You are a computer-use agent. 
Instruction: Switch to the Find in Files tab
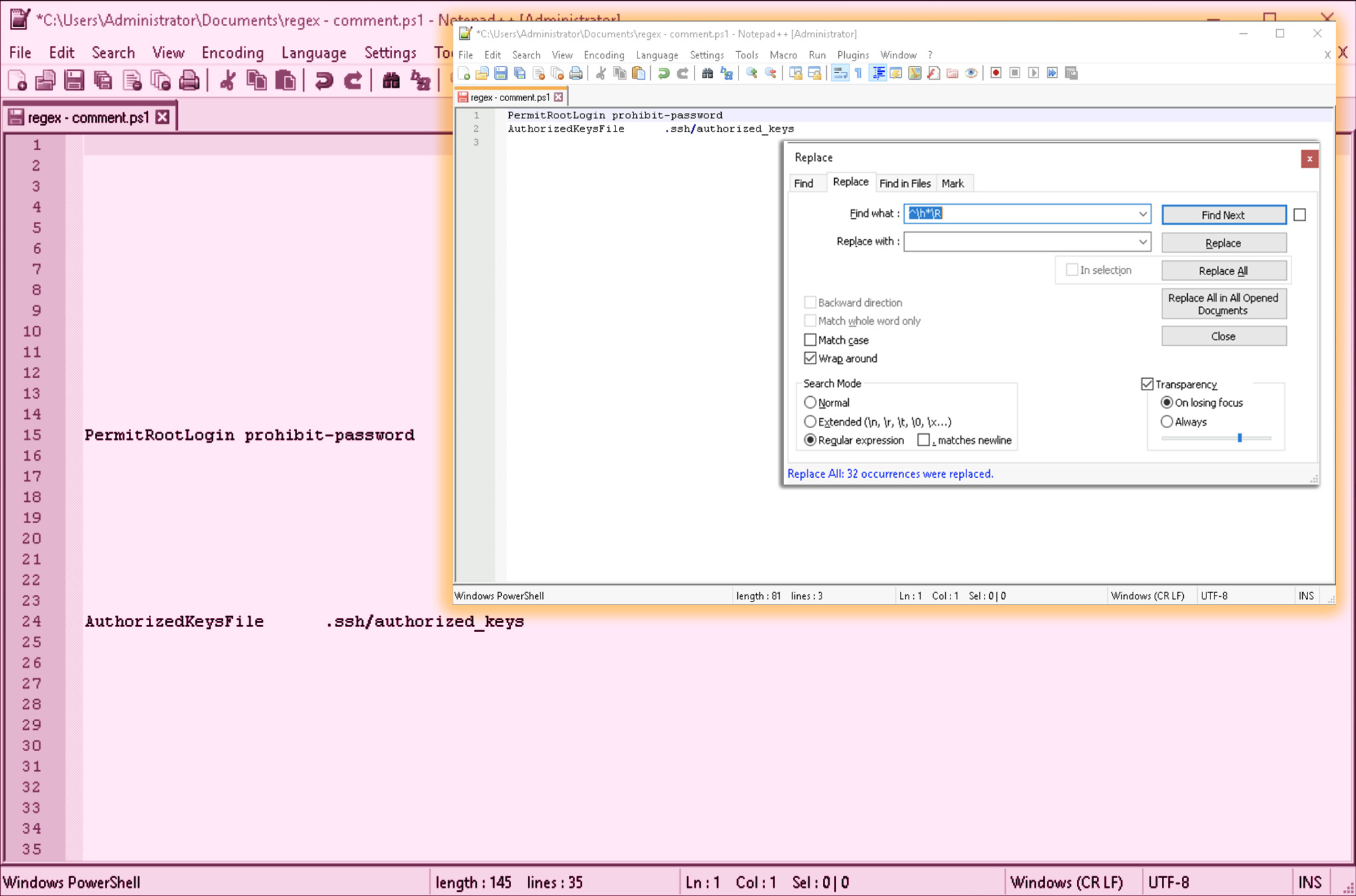pyautogui.click(x=905, y=183)
